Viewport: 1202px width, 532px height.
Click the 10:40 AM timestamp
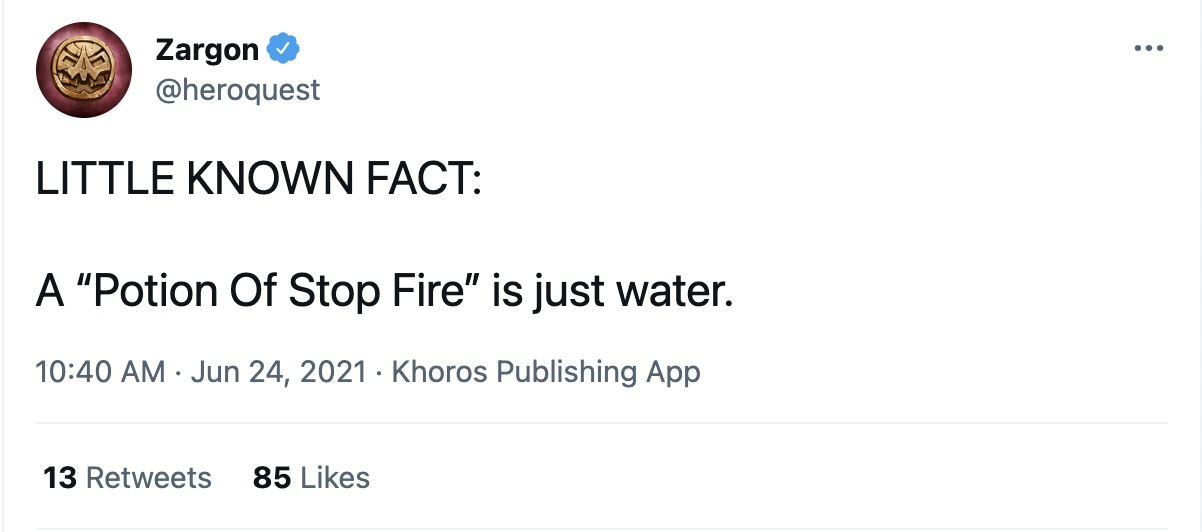(x=100, y=372)
